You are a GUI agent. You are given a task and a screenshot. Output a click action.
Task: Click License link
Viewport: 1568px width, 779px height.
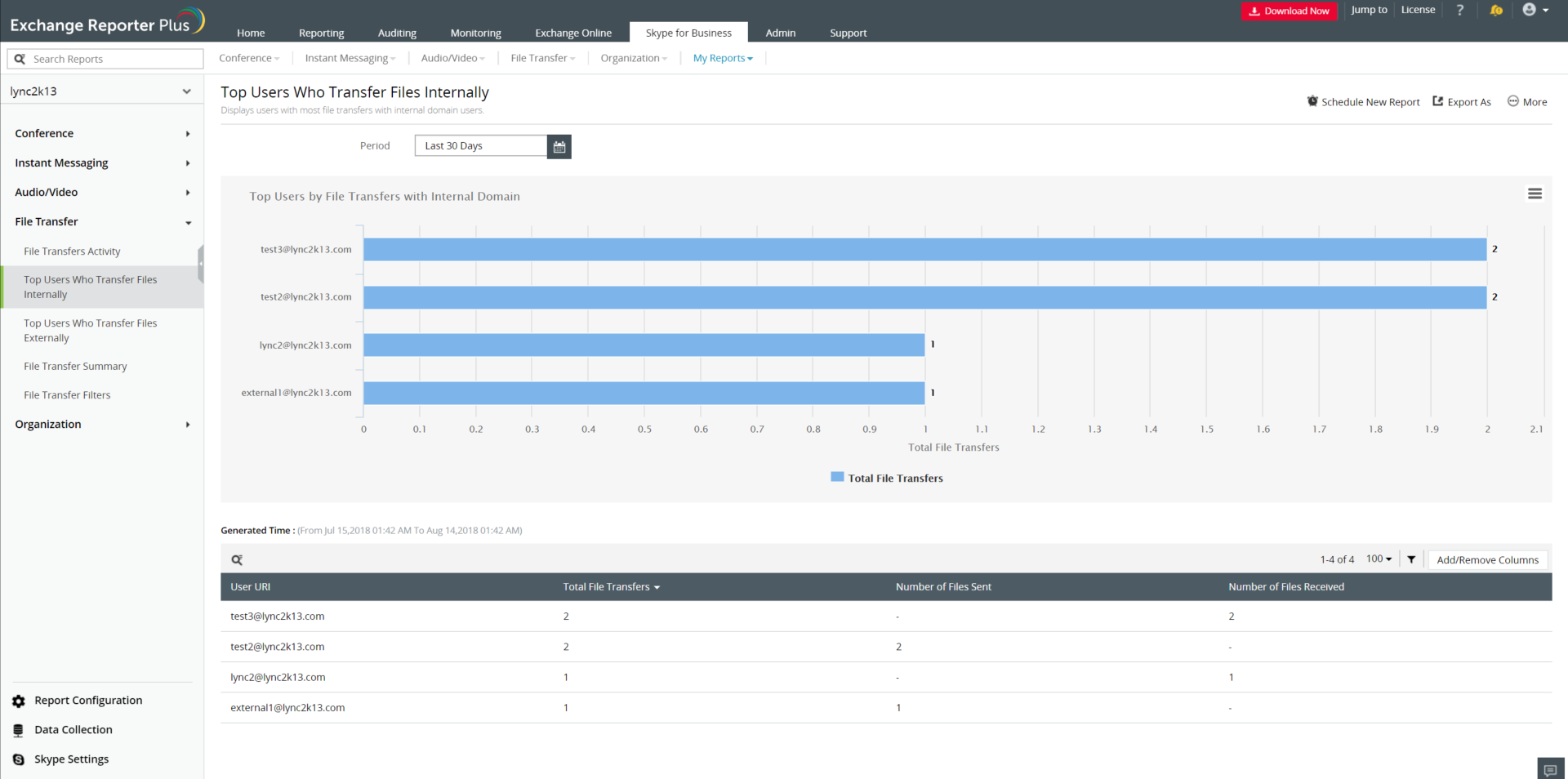tap(1418, 10)
